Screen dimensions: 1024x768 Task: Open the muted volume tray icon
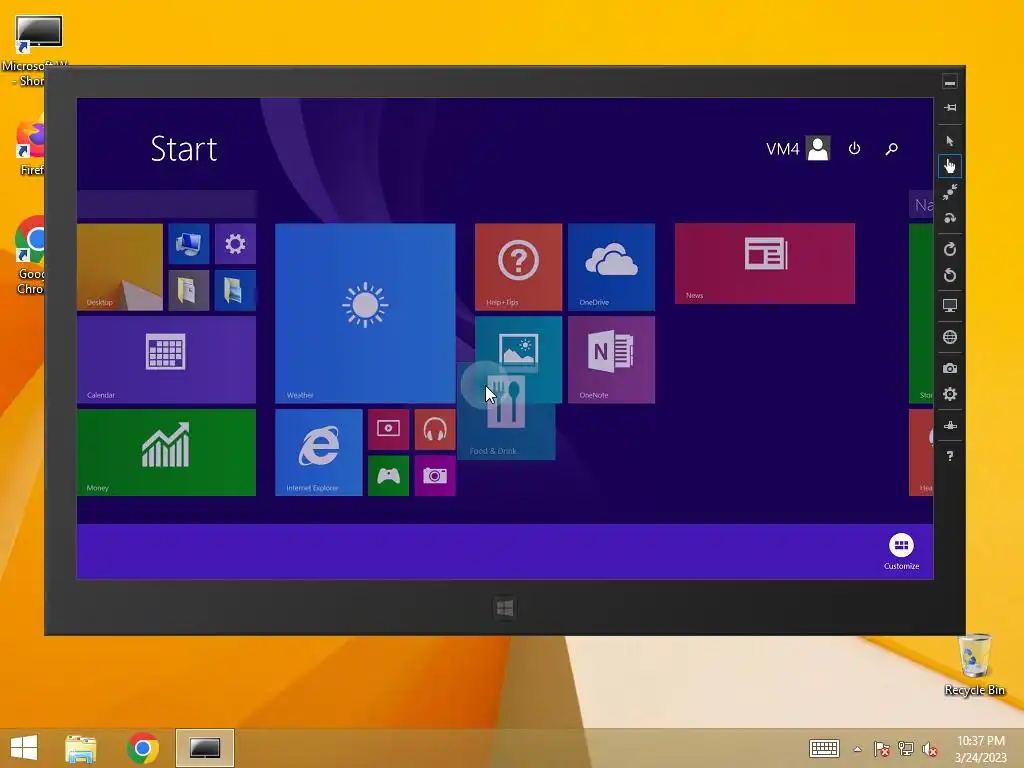point(930,749)
